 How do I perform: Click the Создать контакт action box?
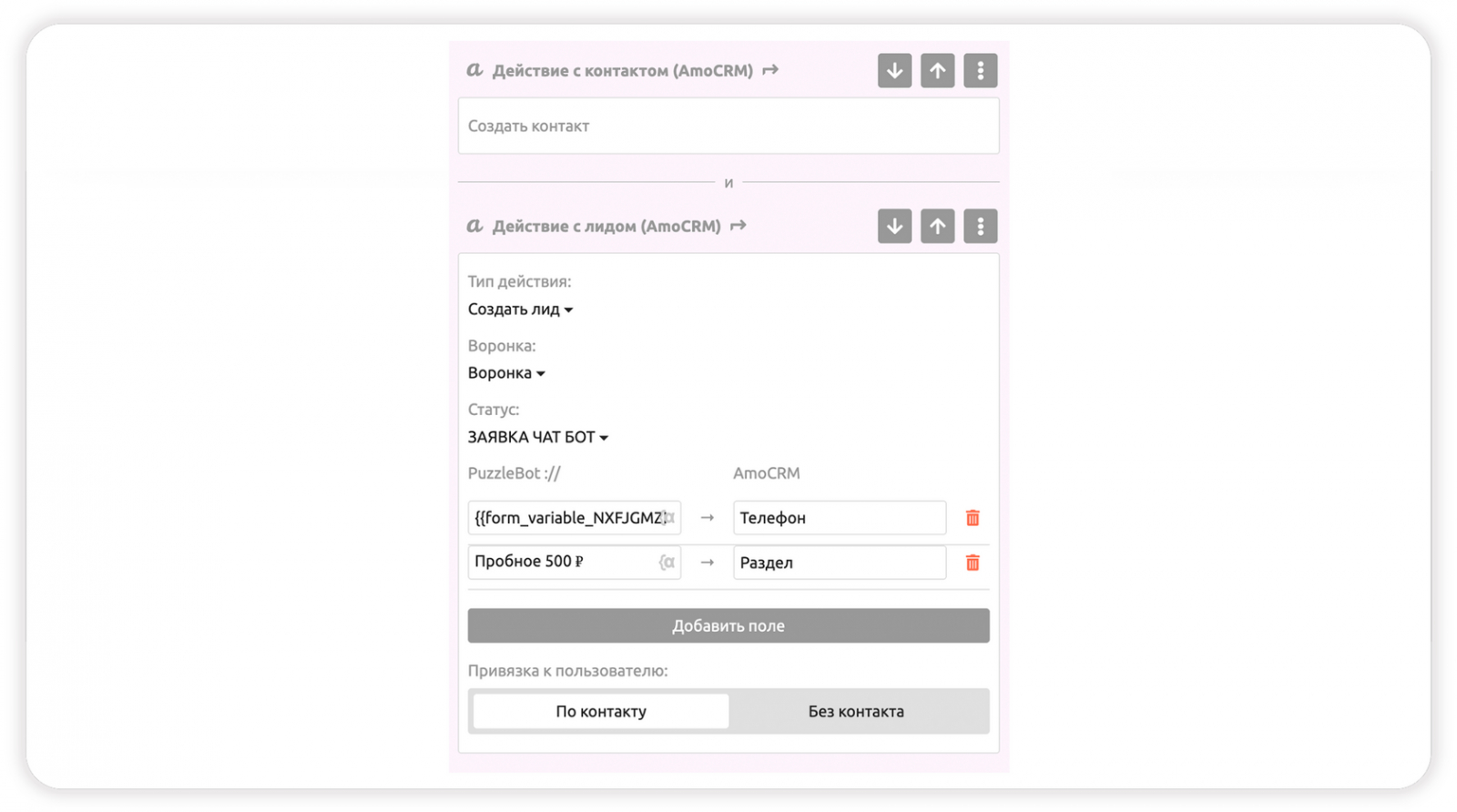[x=728, y=127]
